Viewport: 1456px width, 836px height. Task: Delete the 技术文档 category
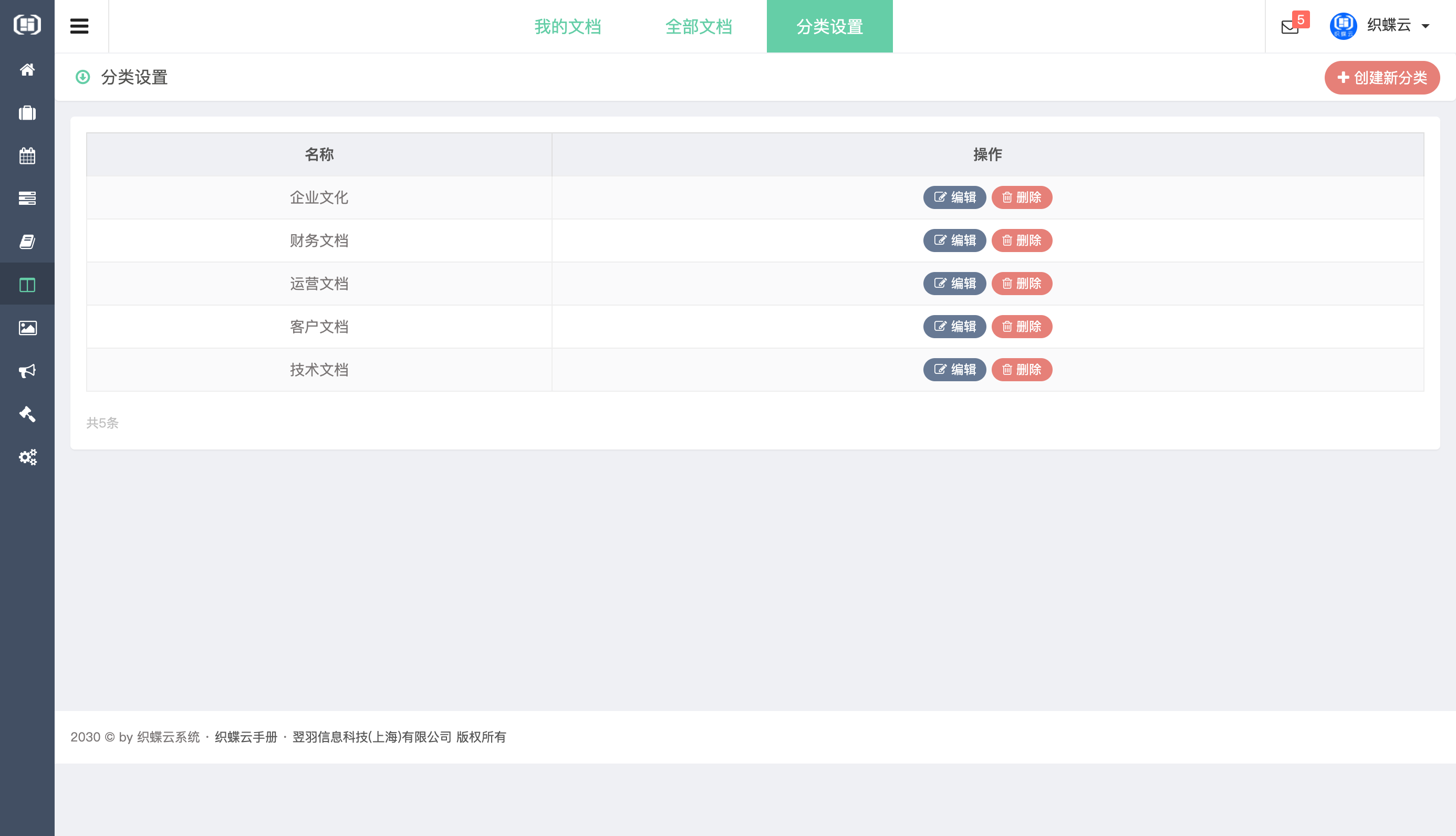point(1022,370)
